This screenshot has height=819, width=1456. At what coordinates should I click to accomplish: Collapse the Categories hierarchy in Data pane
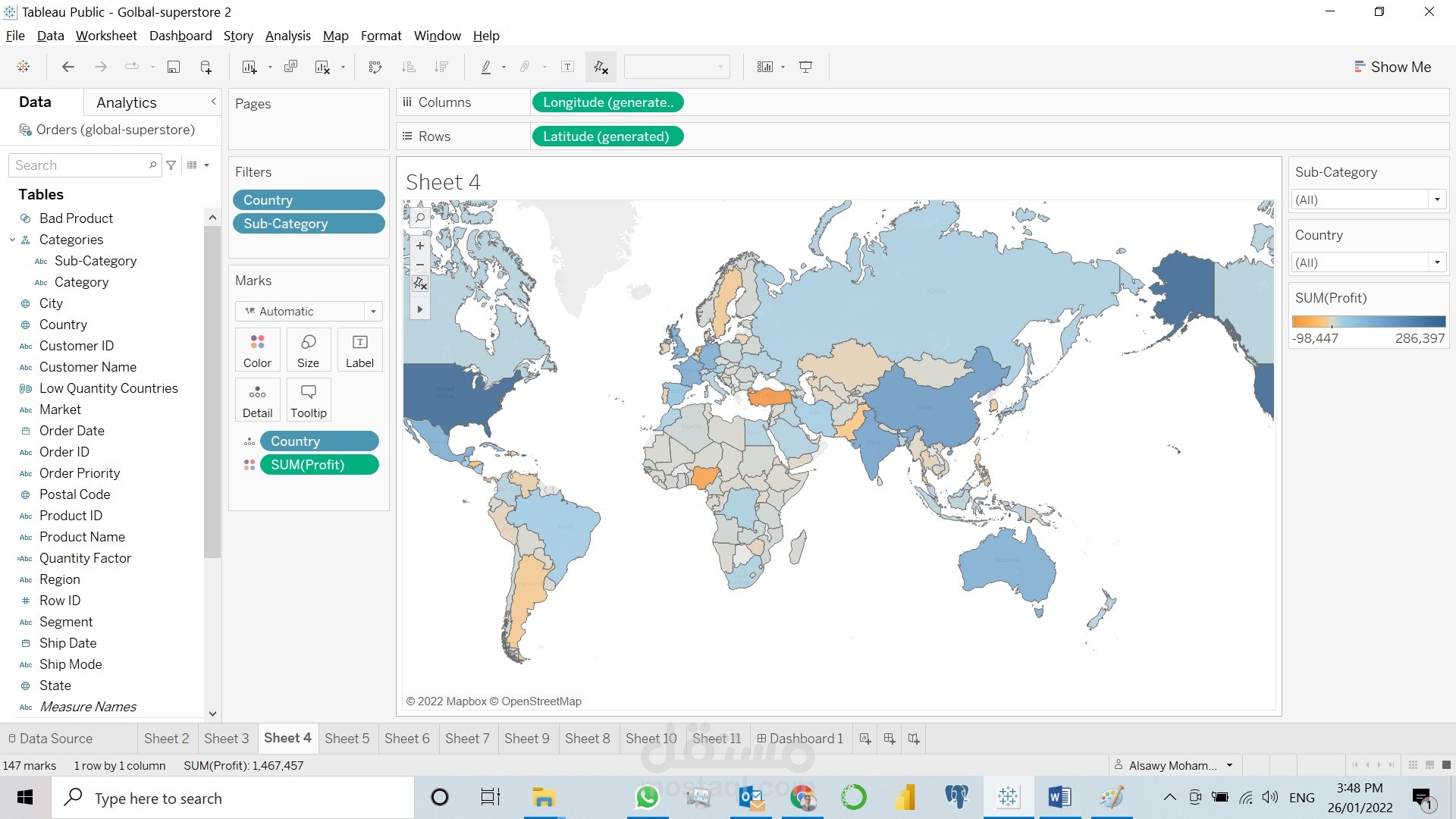(12, 240)
